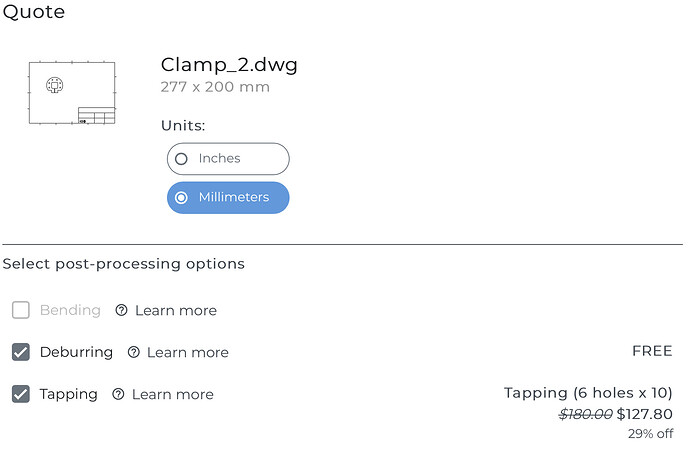Screen dimensions: 690x459
Task: Click the "Tapping (6 holes x 10)" summary text
Action: pos(588,393)
